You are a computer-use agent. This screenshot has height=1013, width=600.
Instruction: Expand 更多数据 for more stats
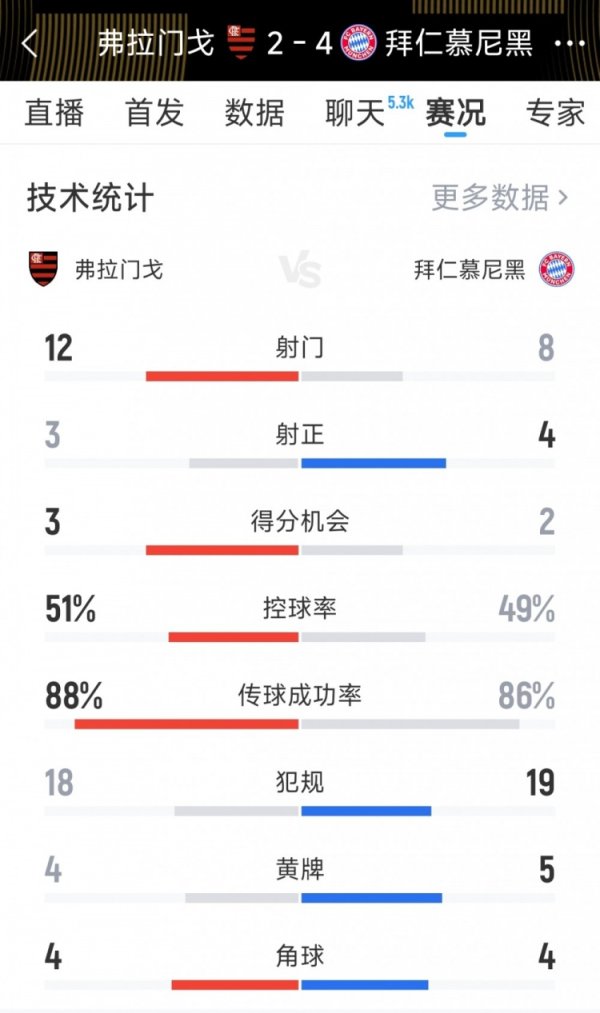tap(500, 198)
